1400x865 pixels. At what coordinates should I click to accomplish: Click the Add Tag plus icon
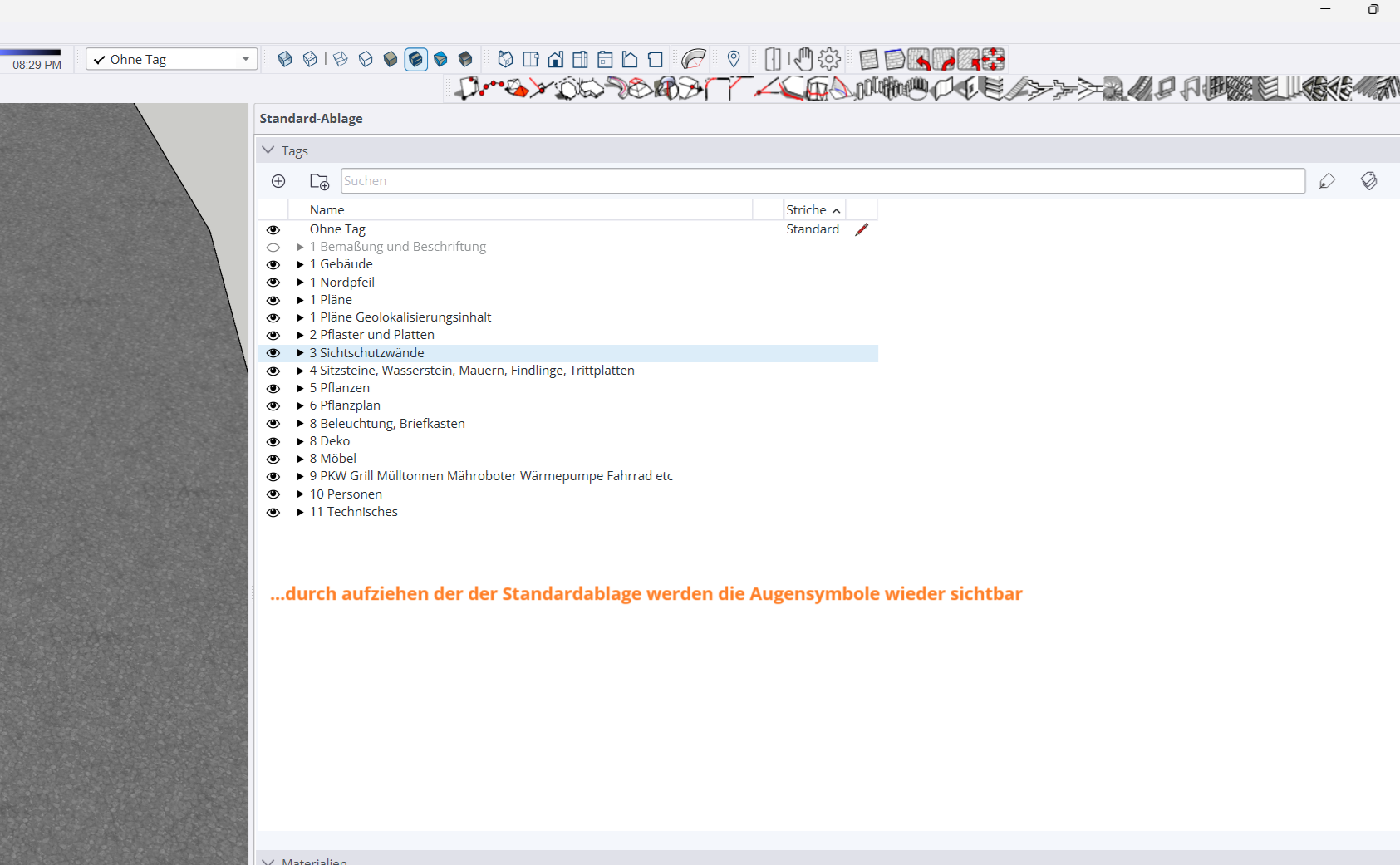click(x=278, y=181)
